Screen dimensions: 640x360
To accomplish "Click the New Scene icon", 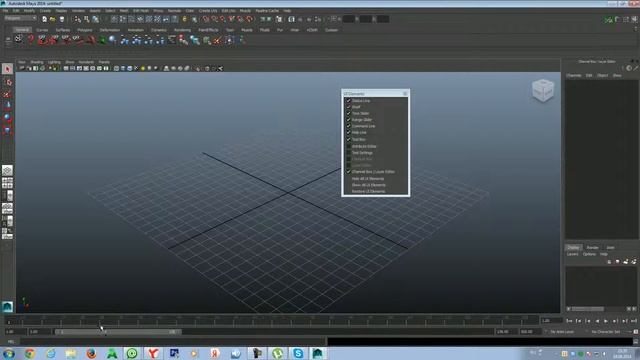I will [x=44, y=19].
